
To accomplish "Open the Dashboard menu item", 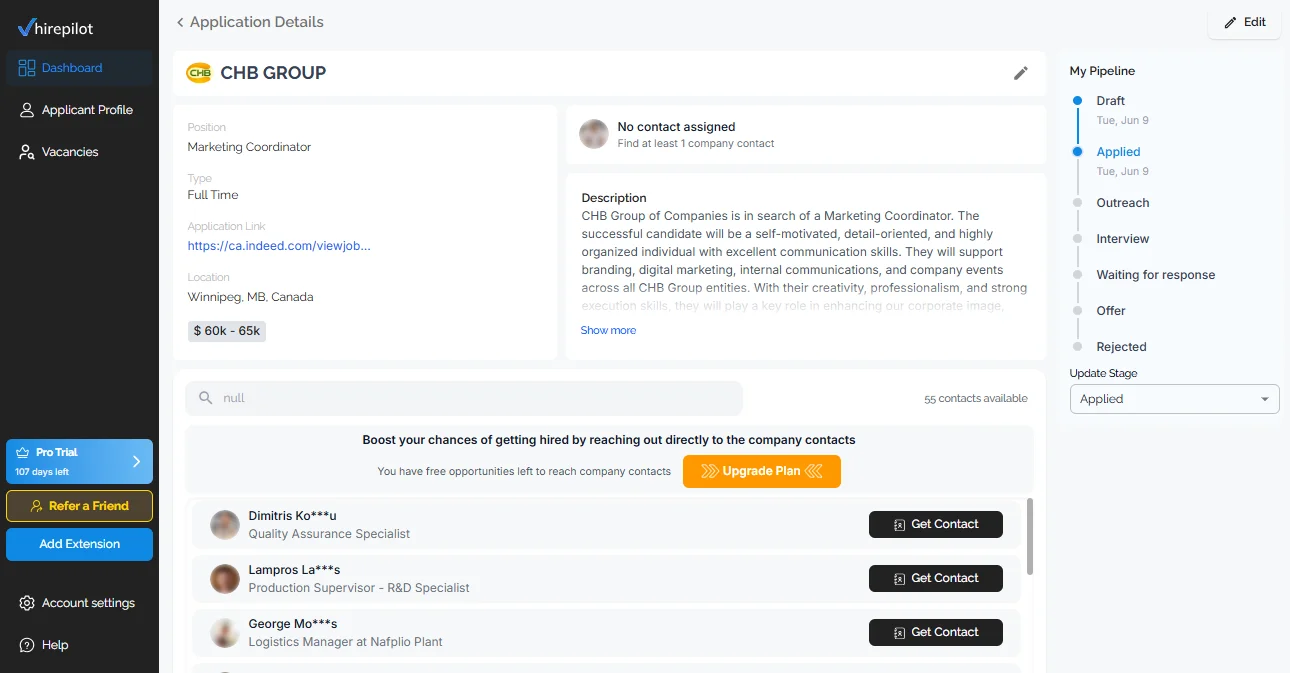I will [79, 68].
